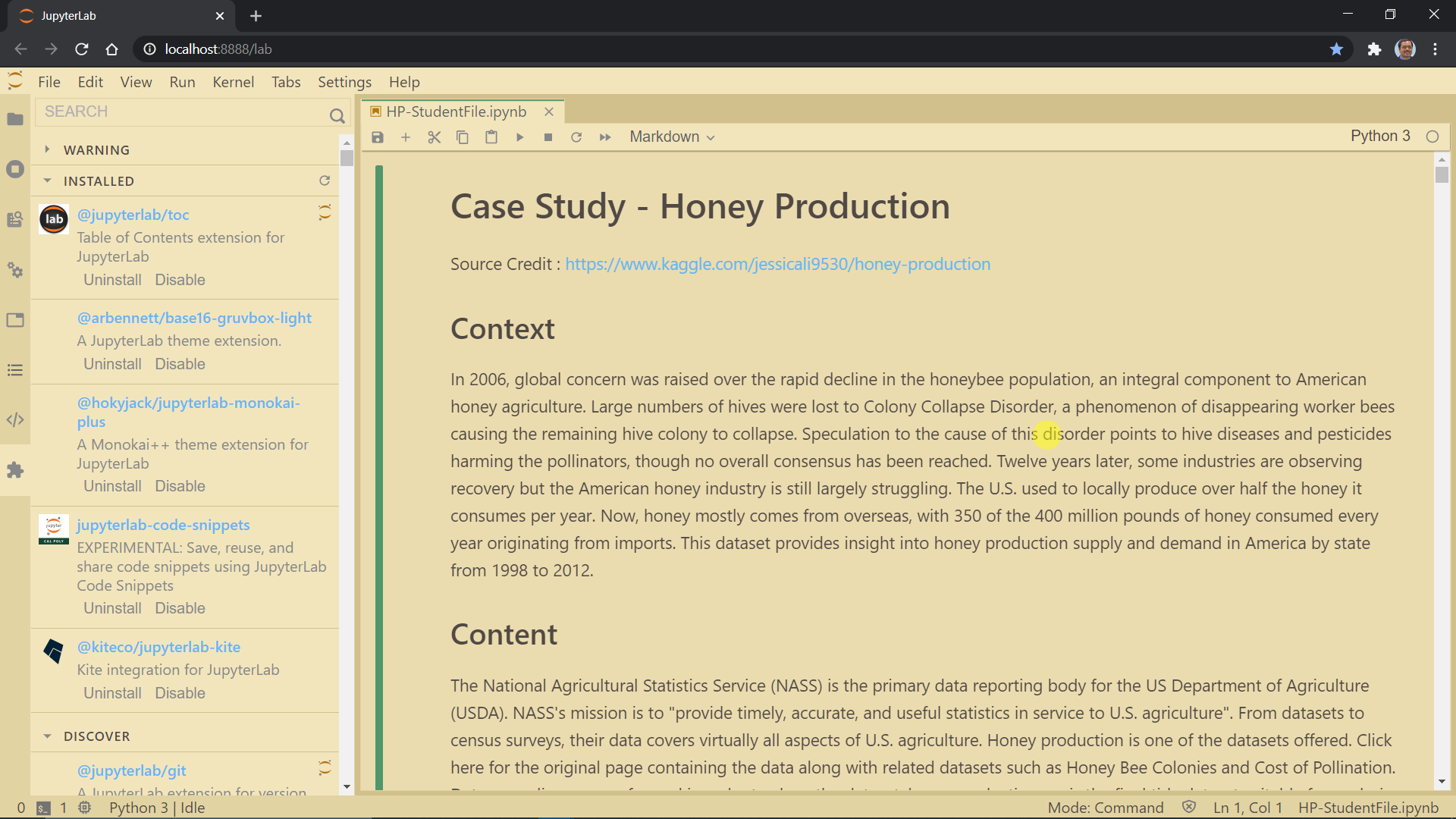1456x819 pixels.
Task: Open the Code Snippets sidebar icon
Action: (15, 419)
